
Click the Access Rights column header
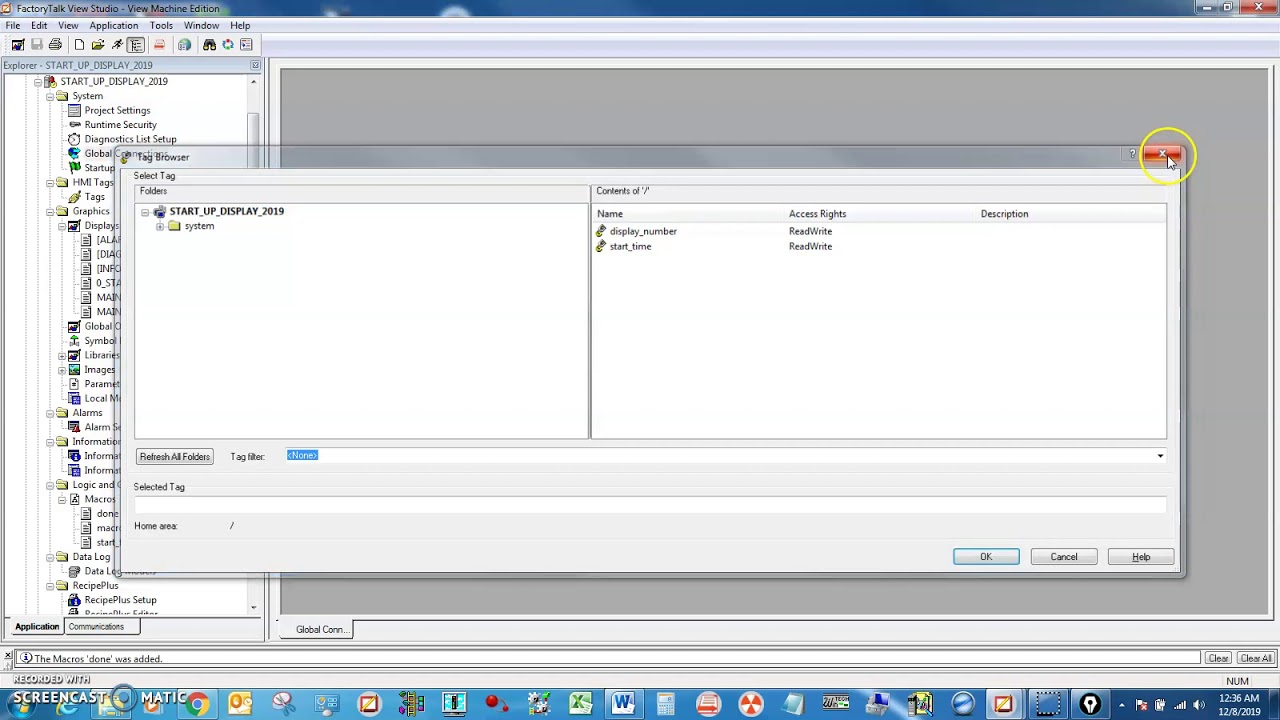[817, 214]
